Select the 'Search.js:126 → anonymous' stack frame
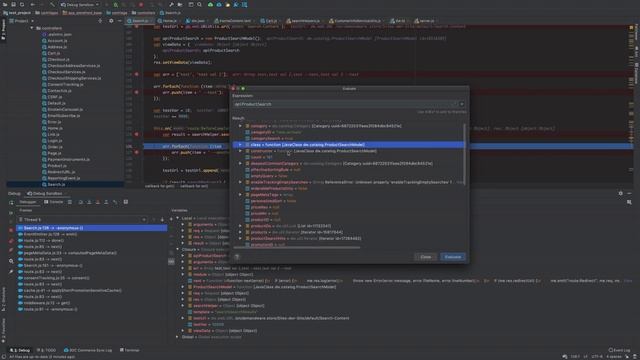This screenshot has height=360, width=640. (x=91, y=228)
